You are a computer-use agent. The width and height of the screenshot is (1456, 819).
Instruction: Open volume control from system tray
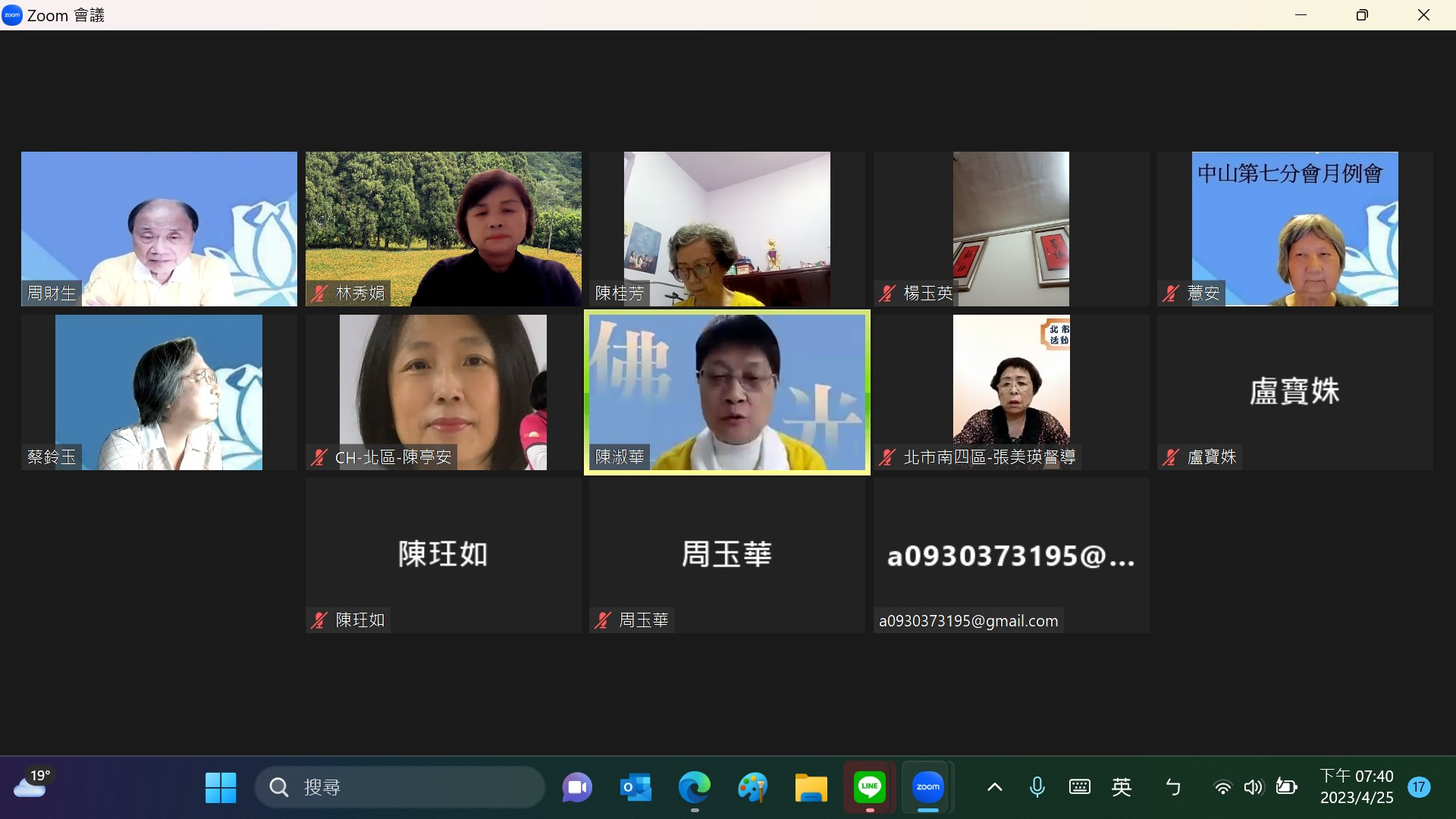pyautogui.click(x=1254, y=787)
